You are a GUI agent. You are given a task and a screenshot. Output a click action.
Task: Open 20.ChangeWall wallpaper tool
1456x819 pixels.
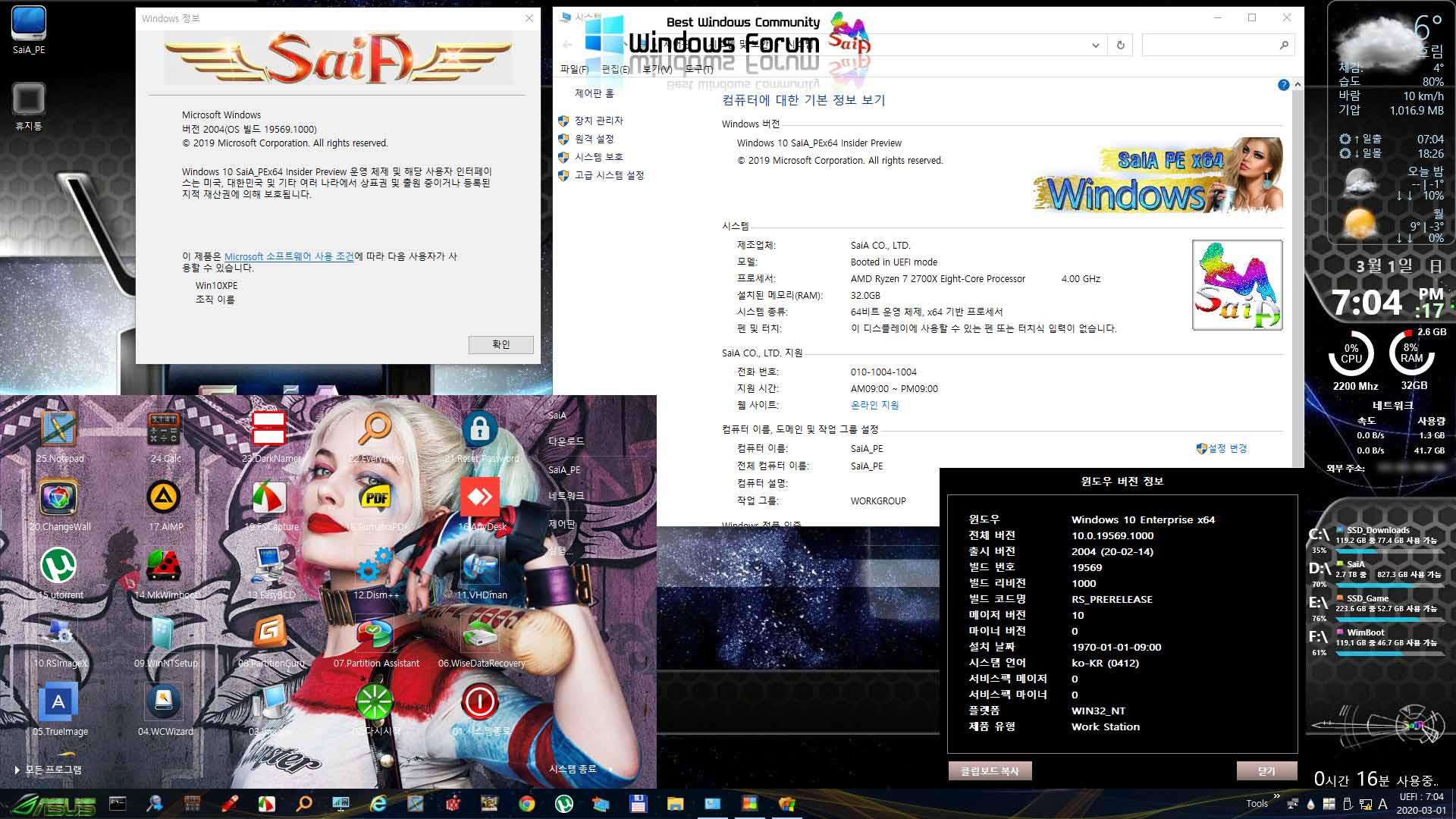tap(58, 497)
